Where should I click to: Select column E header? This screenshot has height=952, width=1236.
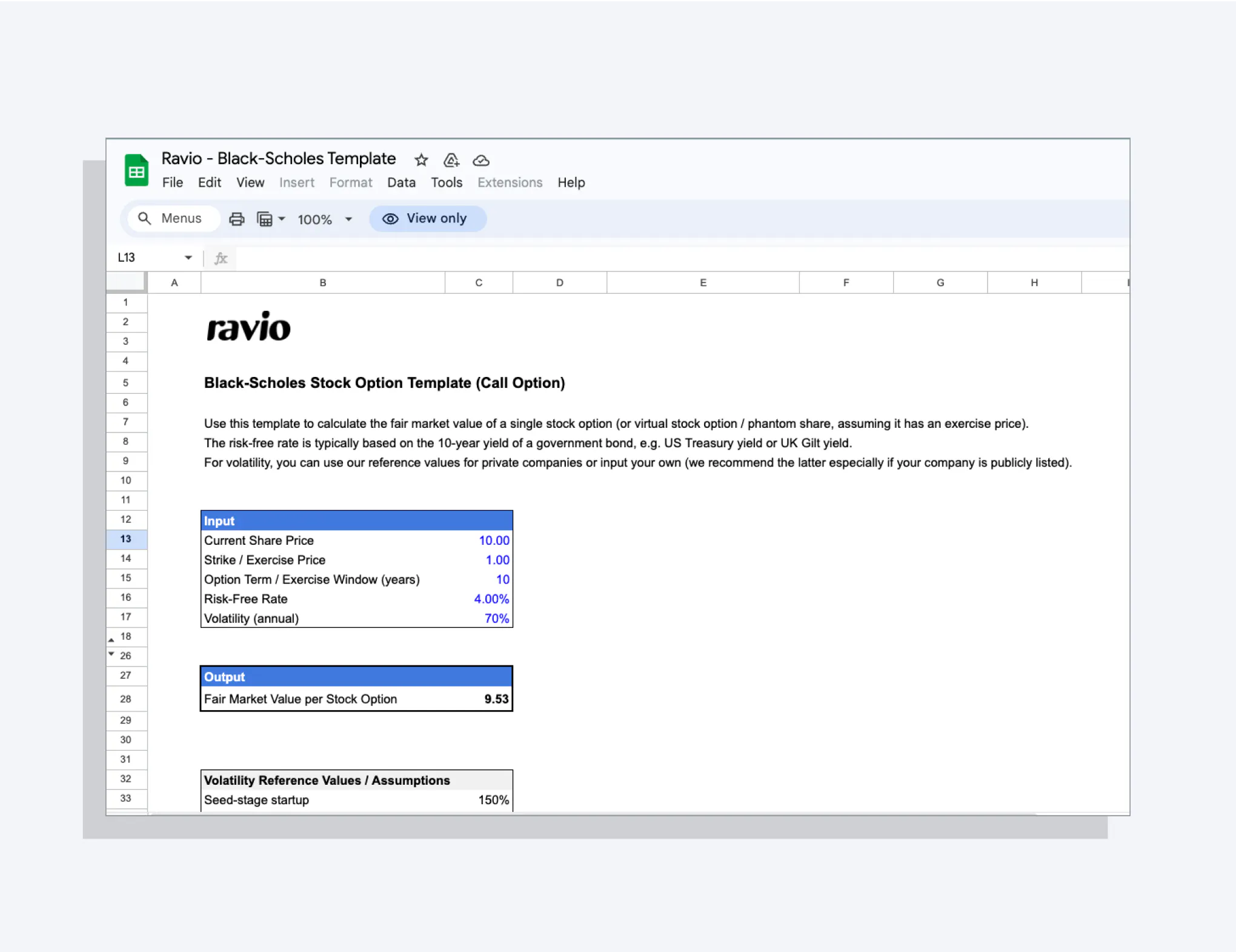coord(703,282)
